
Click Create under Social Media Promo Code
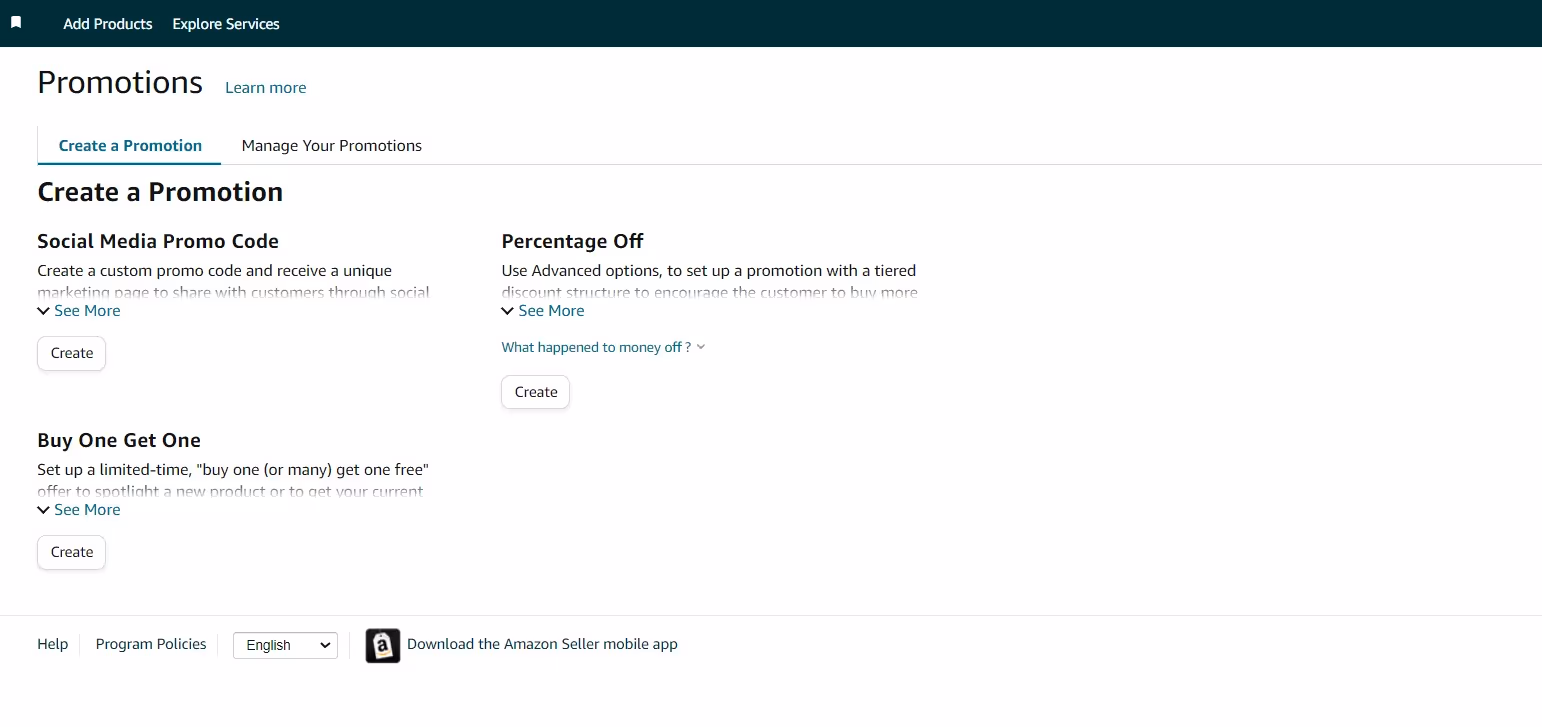pos(71,353)
